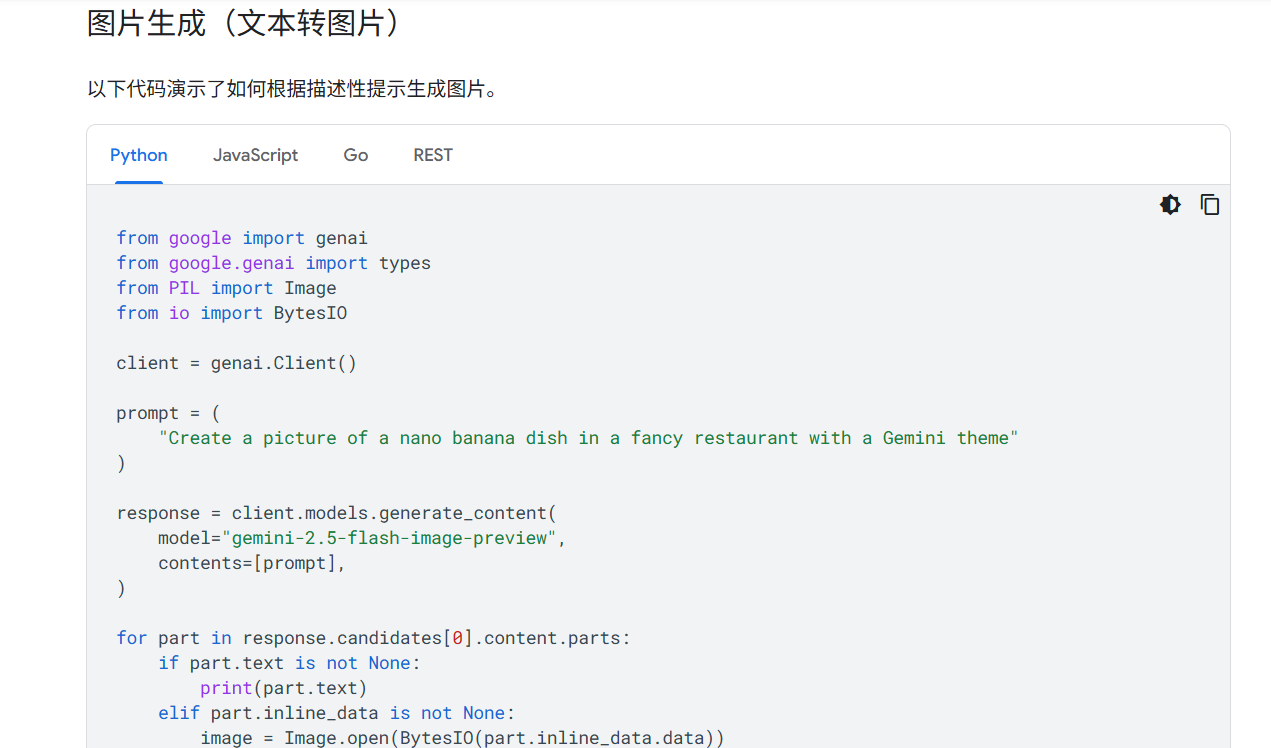Copy the code sample to clipboard

pos(1209,205)
